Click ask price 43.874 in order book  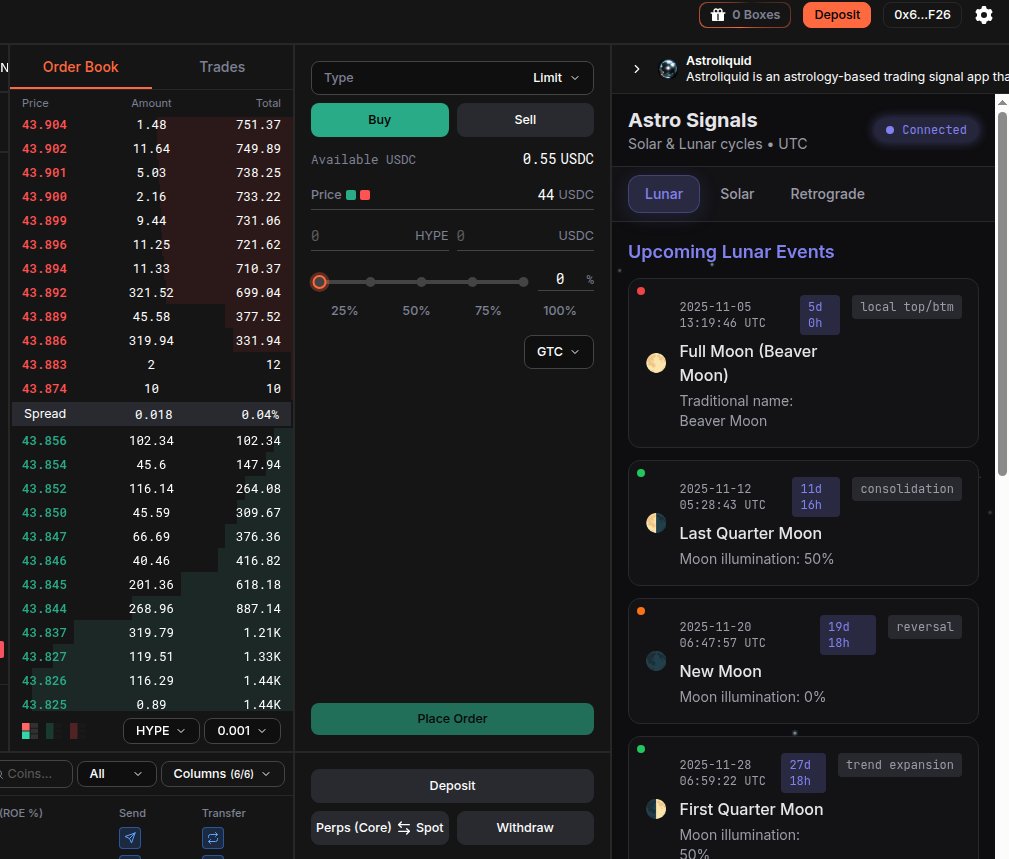click(44, 389)
